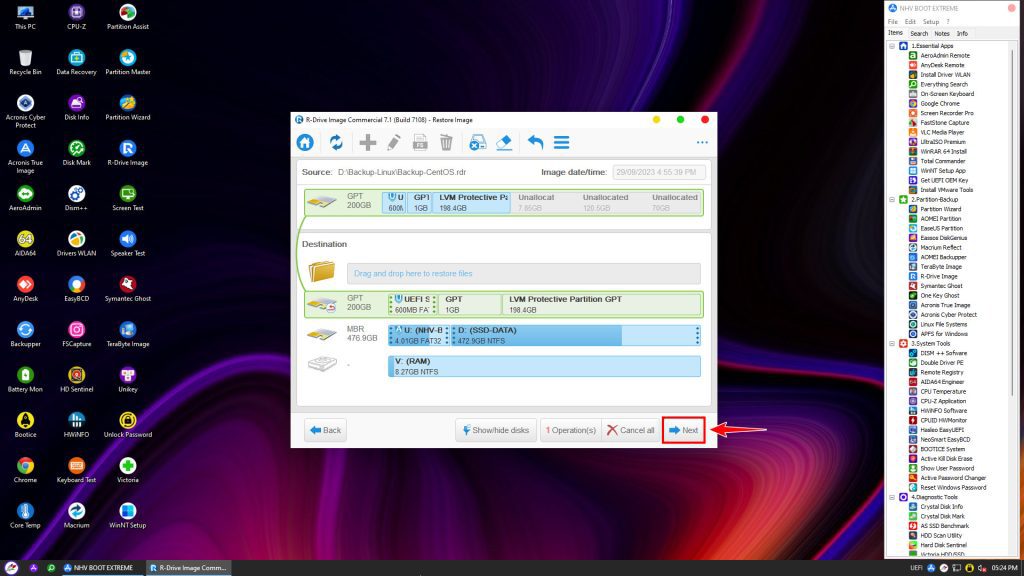
Task: Switch to the Info tab
Action: click(963, 33)
